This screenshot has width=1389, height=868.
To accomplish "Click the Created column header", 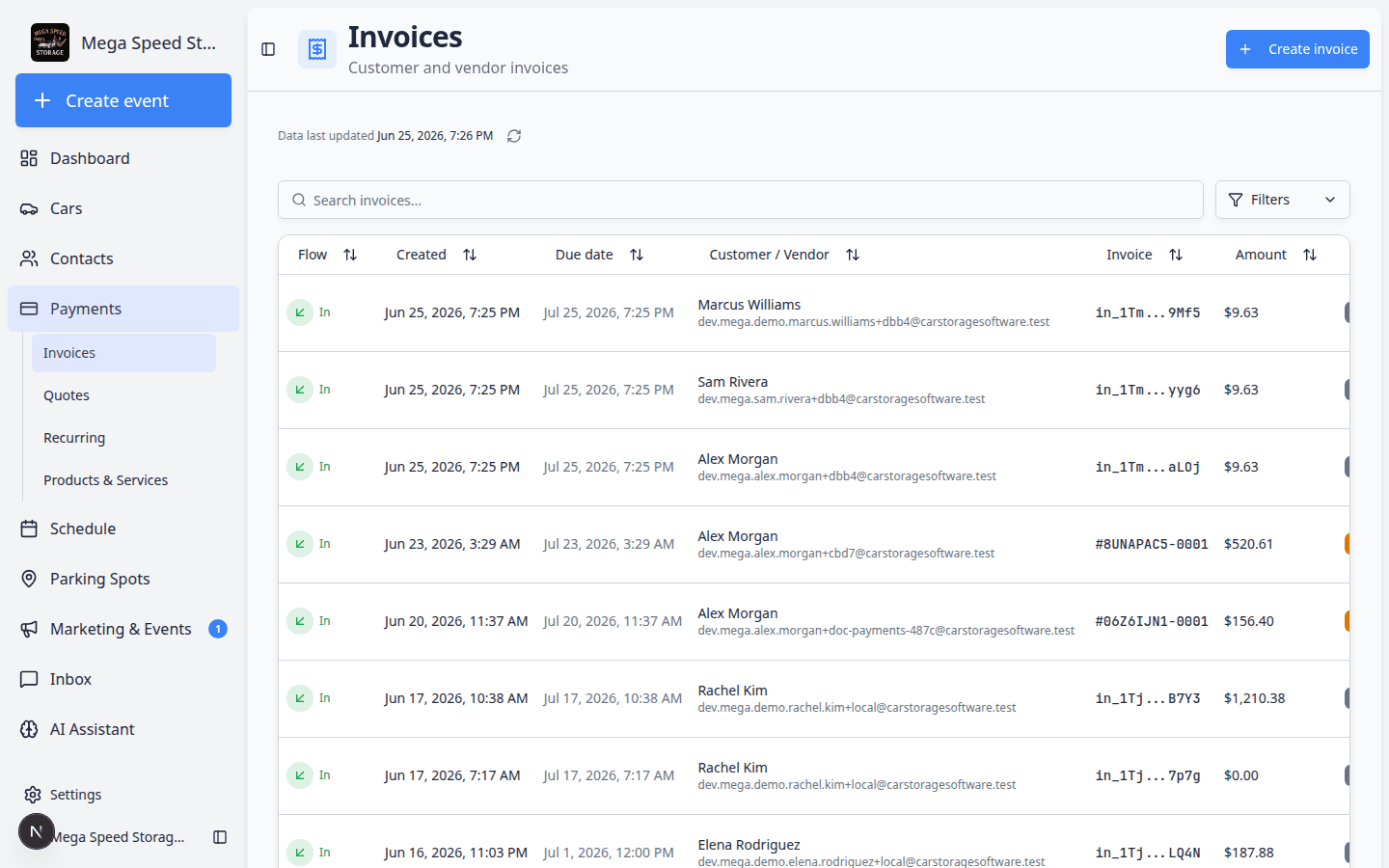I will 422,255.
